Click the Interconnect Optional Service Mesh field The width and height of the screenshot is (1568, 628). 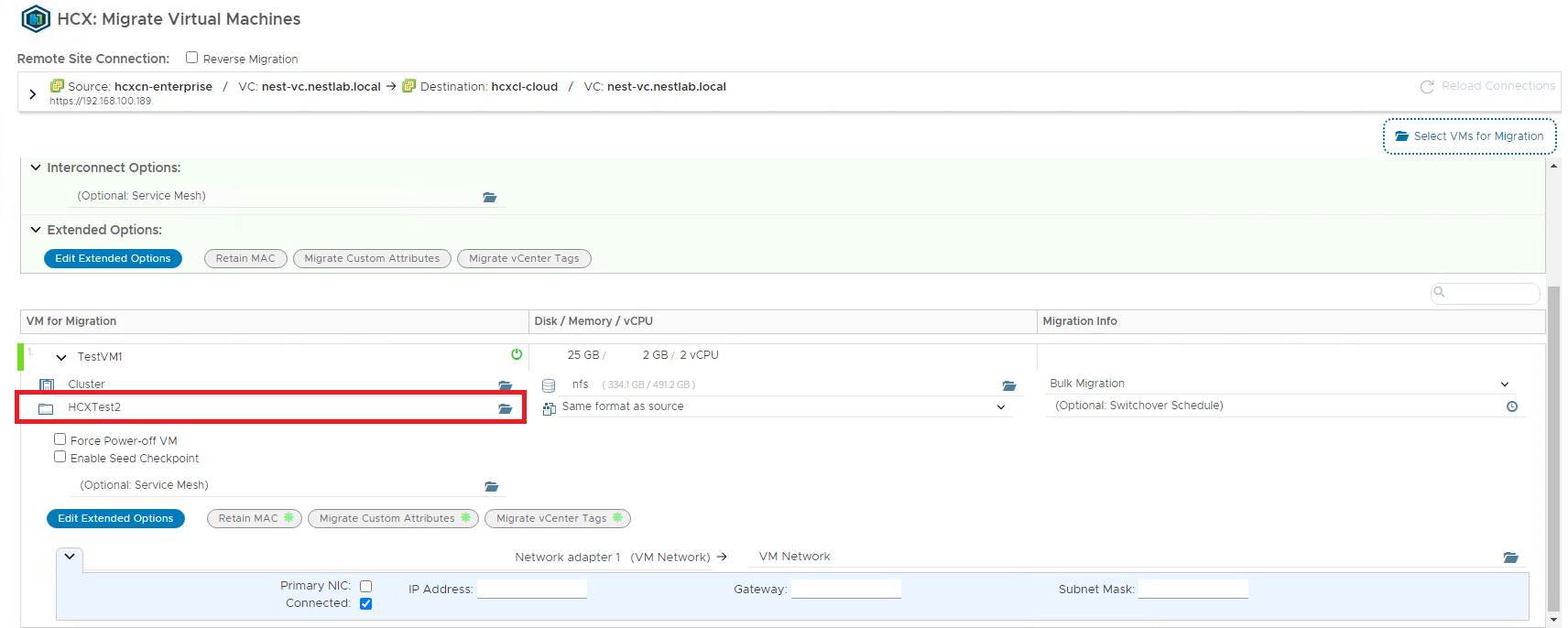(x=288, y=196)
